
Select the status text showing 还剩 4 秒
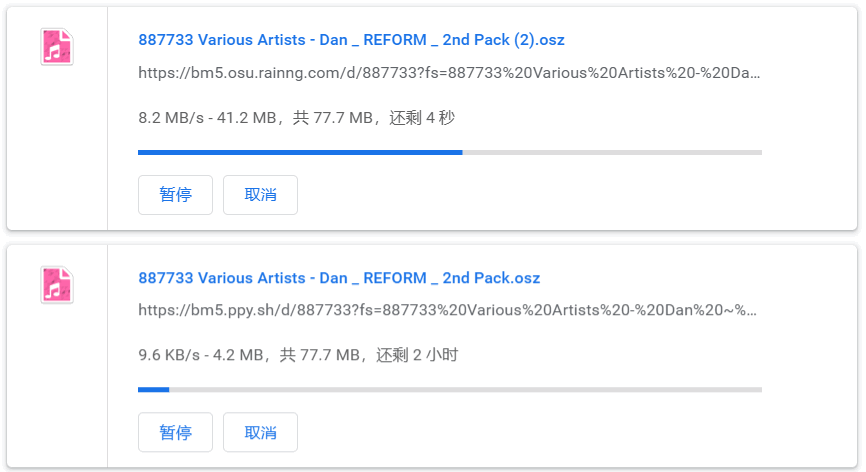422,118
